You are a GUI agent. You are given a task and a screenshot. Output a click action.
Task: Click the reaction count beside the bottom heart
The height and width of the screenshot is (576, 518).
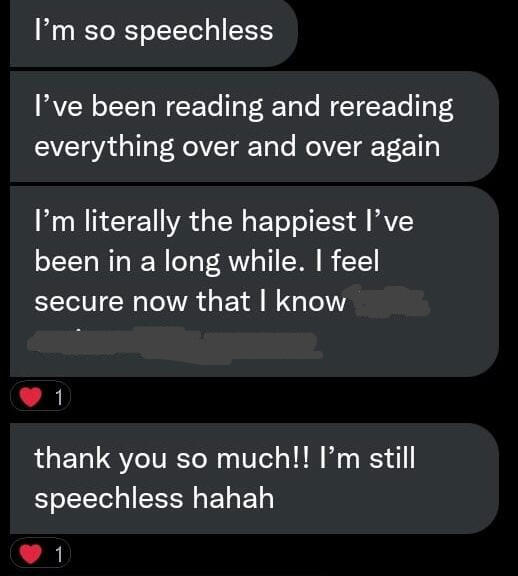pyautogui.click(x=59, y=554)
